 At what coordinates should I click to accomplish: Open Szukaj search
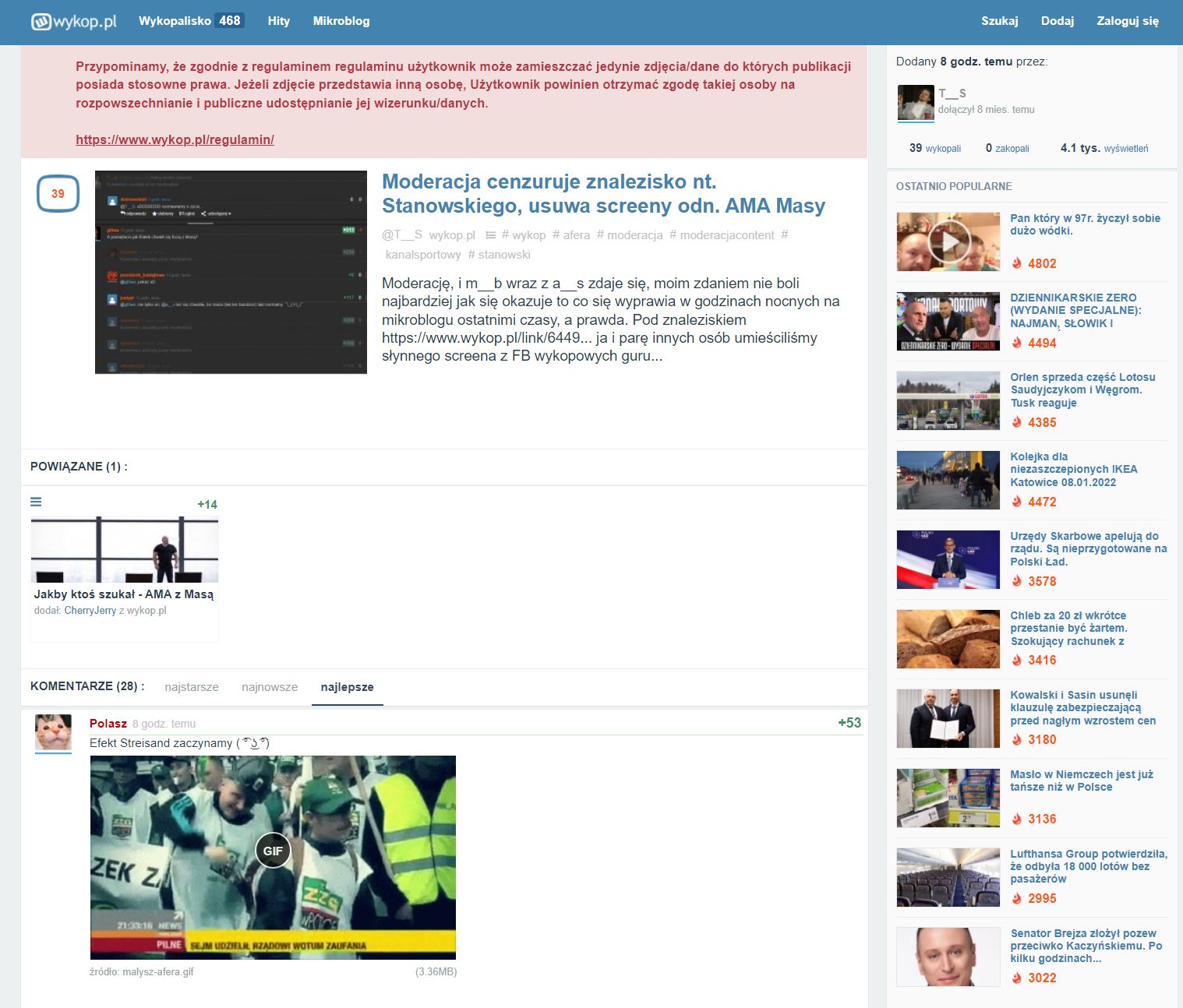pyautogui.click(x=1000, y=21)
